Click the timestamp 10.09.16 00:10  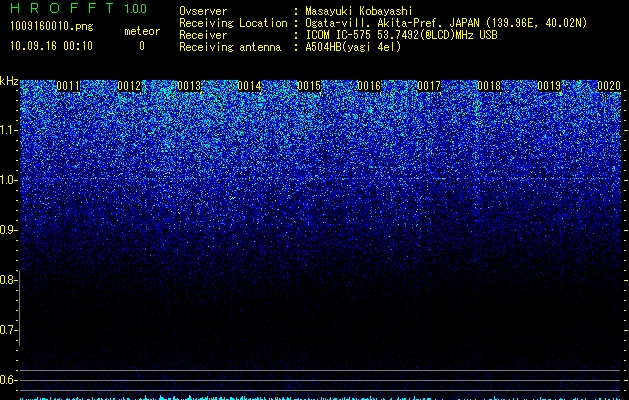(51, 46)
